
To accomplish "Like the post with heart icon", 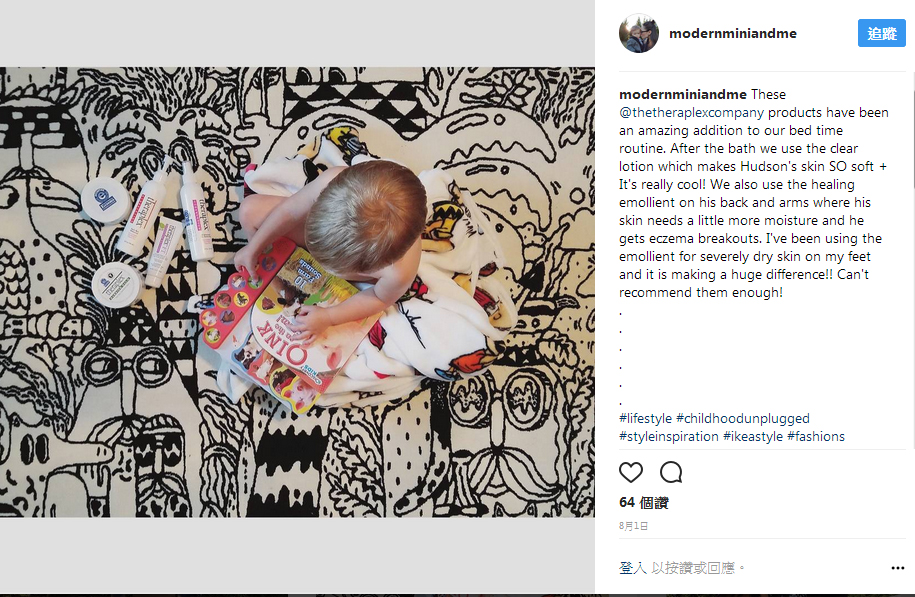I will click(631, 472).
